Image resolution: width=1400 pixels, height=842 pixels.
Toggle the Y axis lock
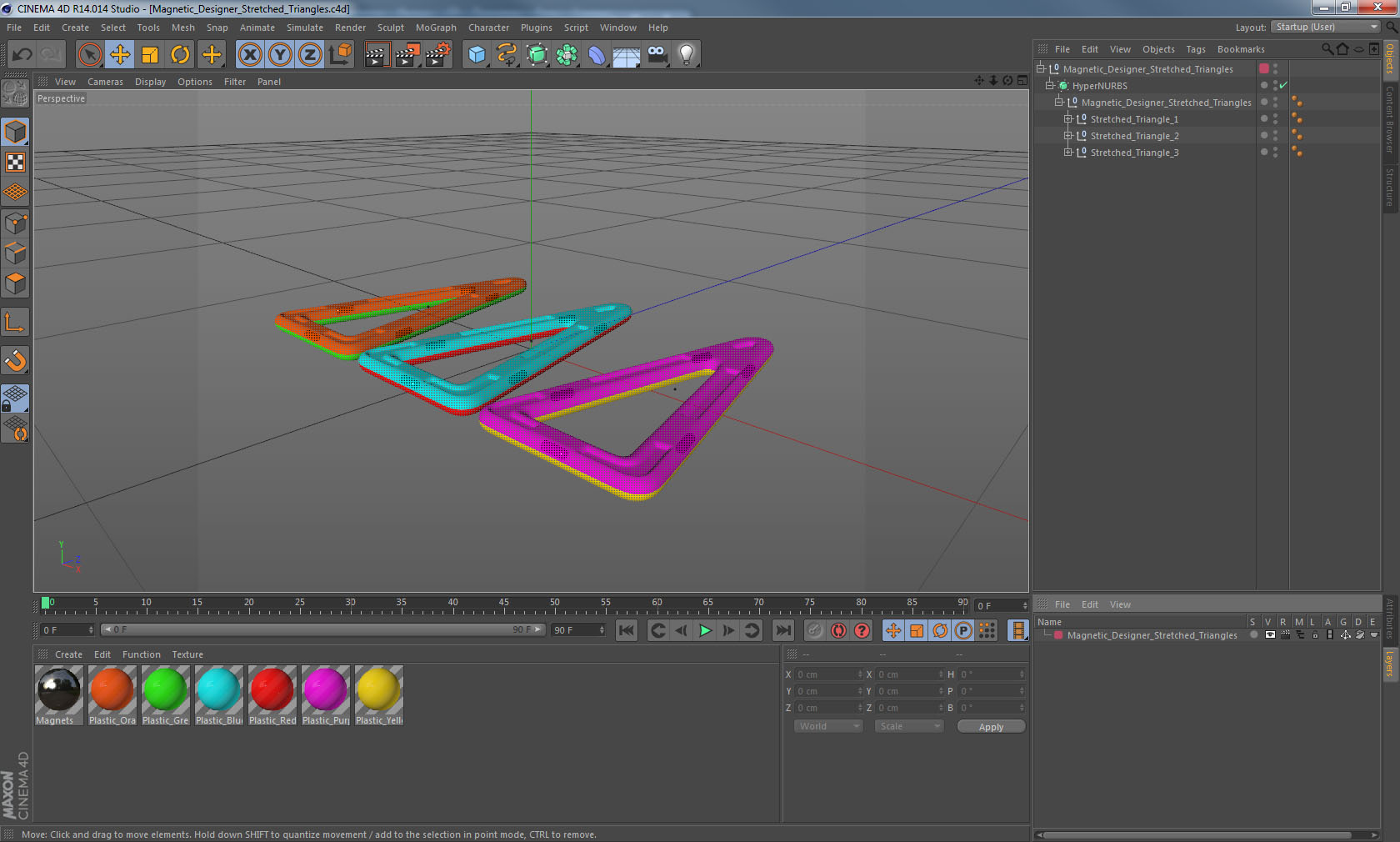coord(280,55)
